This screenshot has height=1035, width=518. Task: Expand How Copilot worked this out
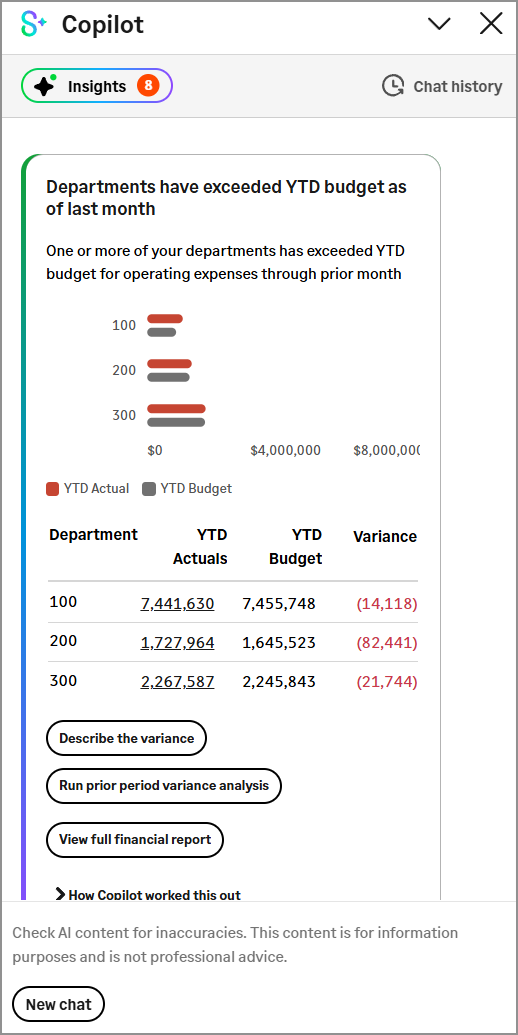pyautogui.click(x=148, y=894)
